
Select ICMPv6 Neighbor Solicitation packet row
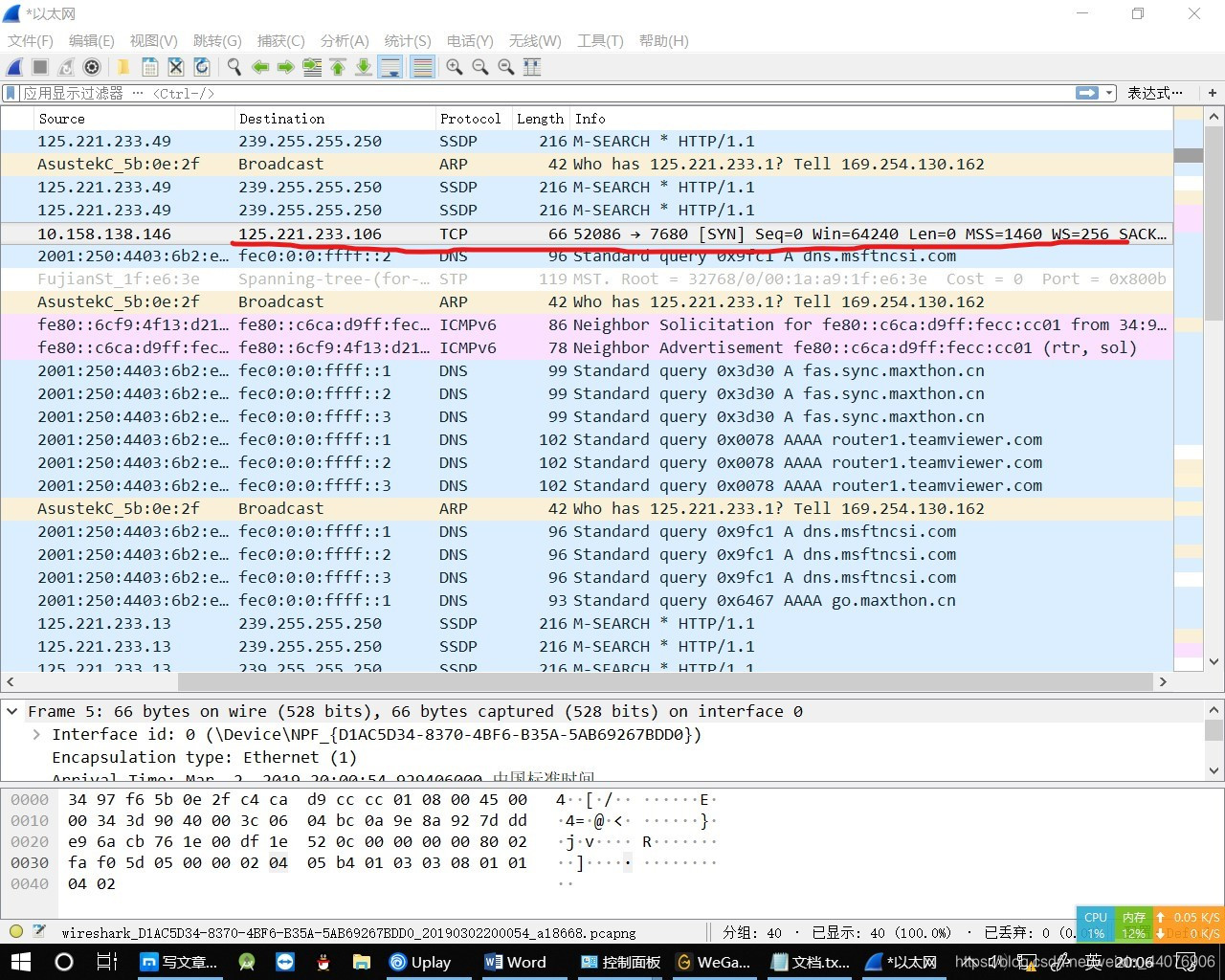pos(587,325)
